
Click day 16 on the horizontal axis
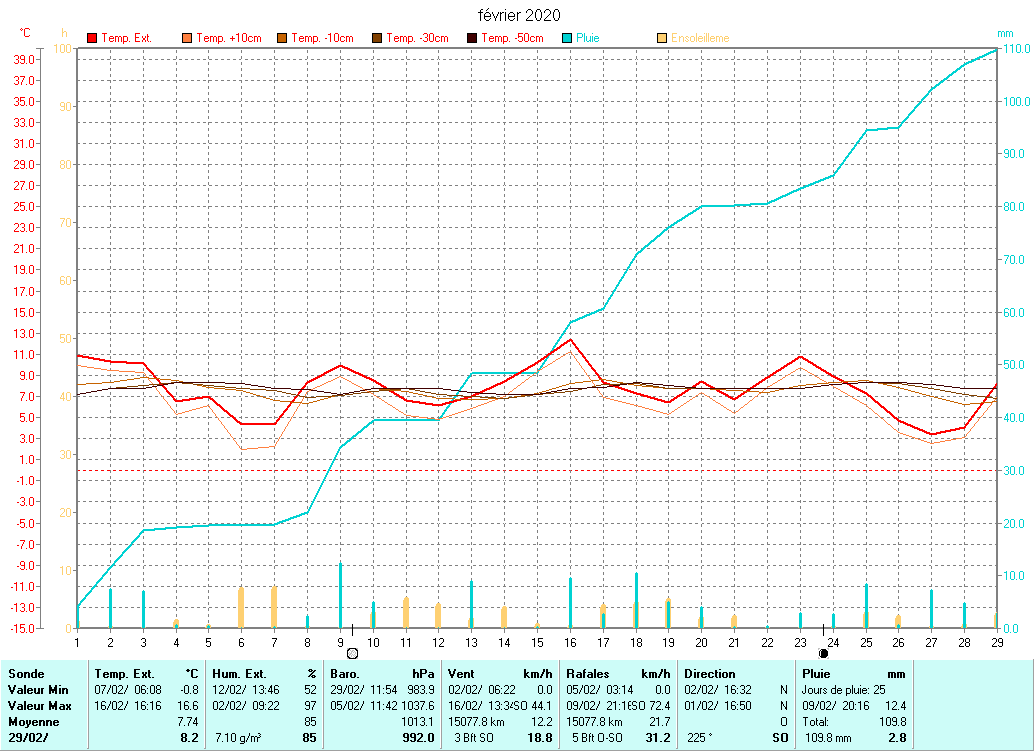pos(570,642)
